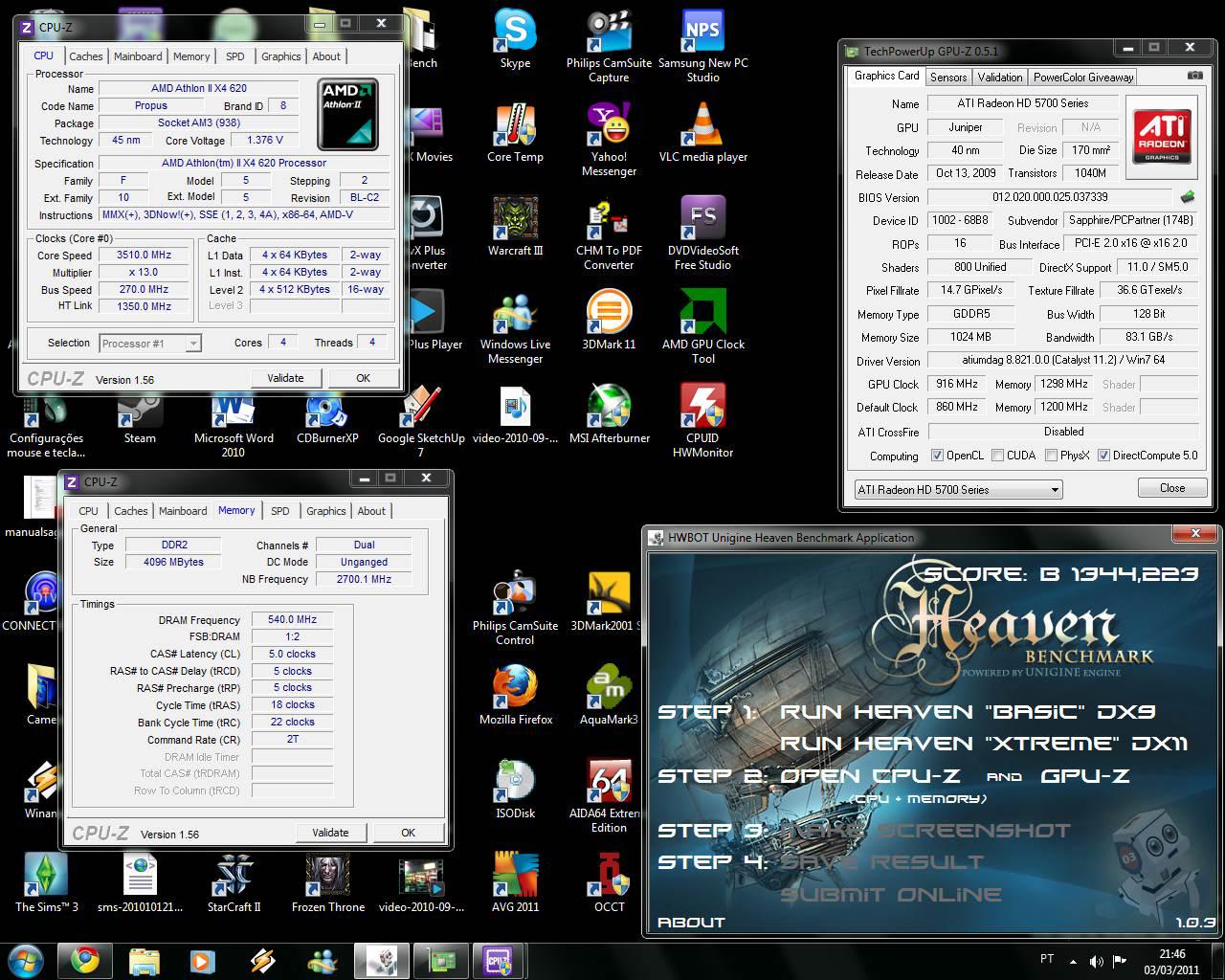This screenshot has height=980, width=1225.
Task: Click PT language indicator in taskbar
Action: click(1047, 959)
